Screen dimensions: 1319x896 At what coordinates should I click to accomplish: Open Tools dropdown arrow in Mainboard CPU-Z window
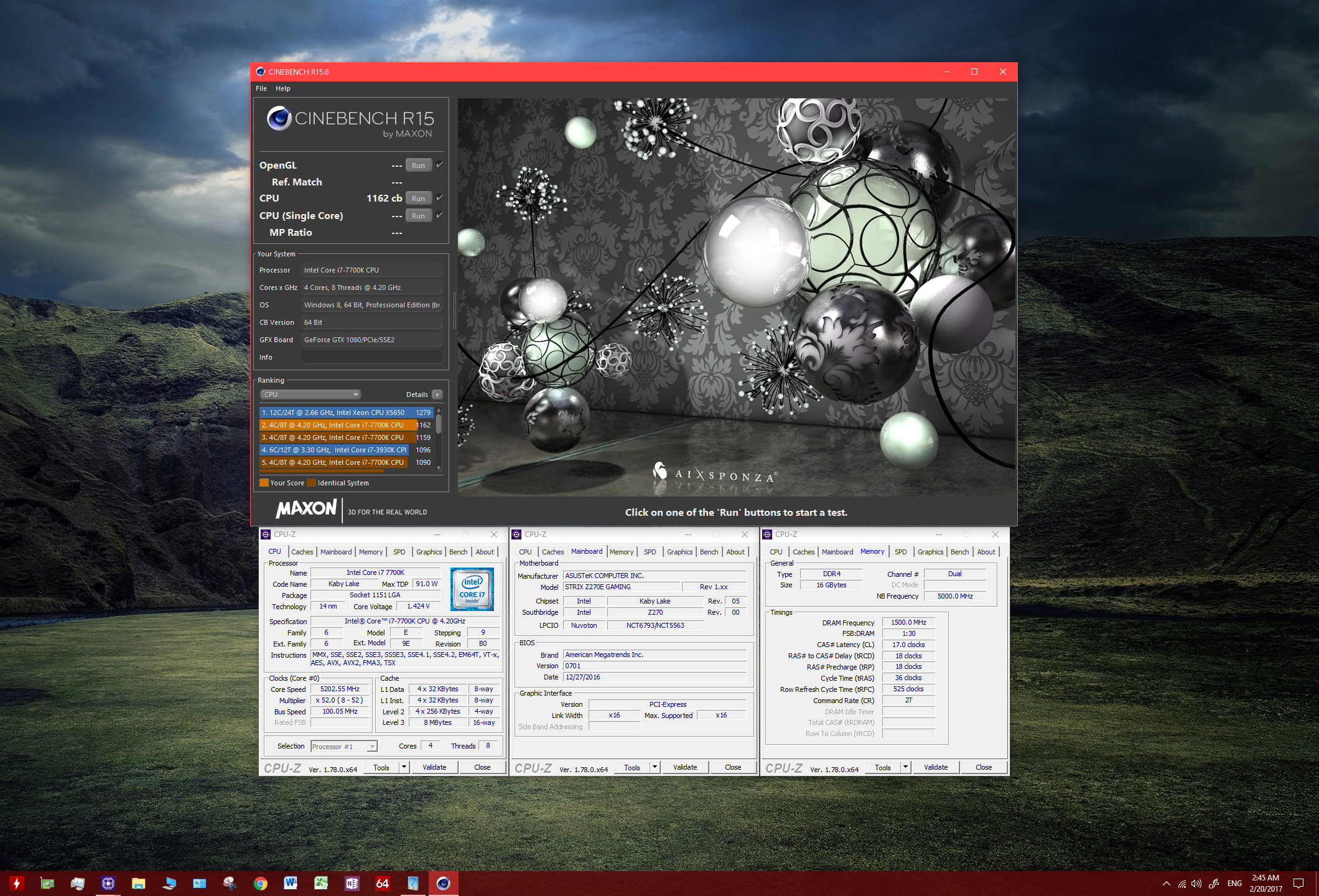pos(655,768)
